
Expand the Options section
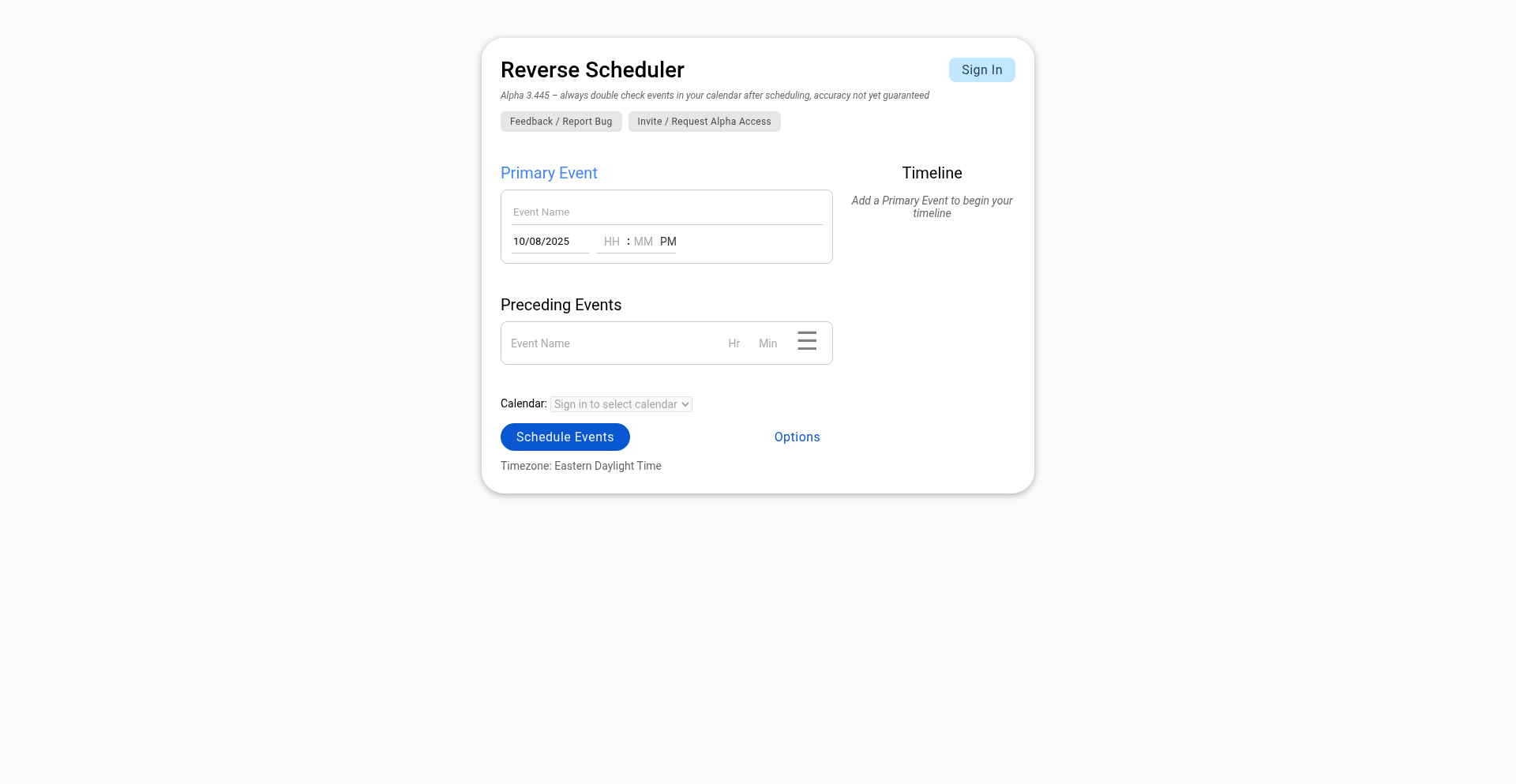pos(797,437)
